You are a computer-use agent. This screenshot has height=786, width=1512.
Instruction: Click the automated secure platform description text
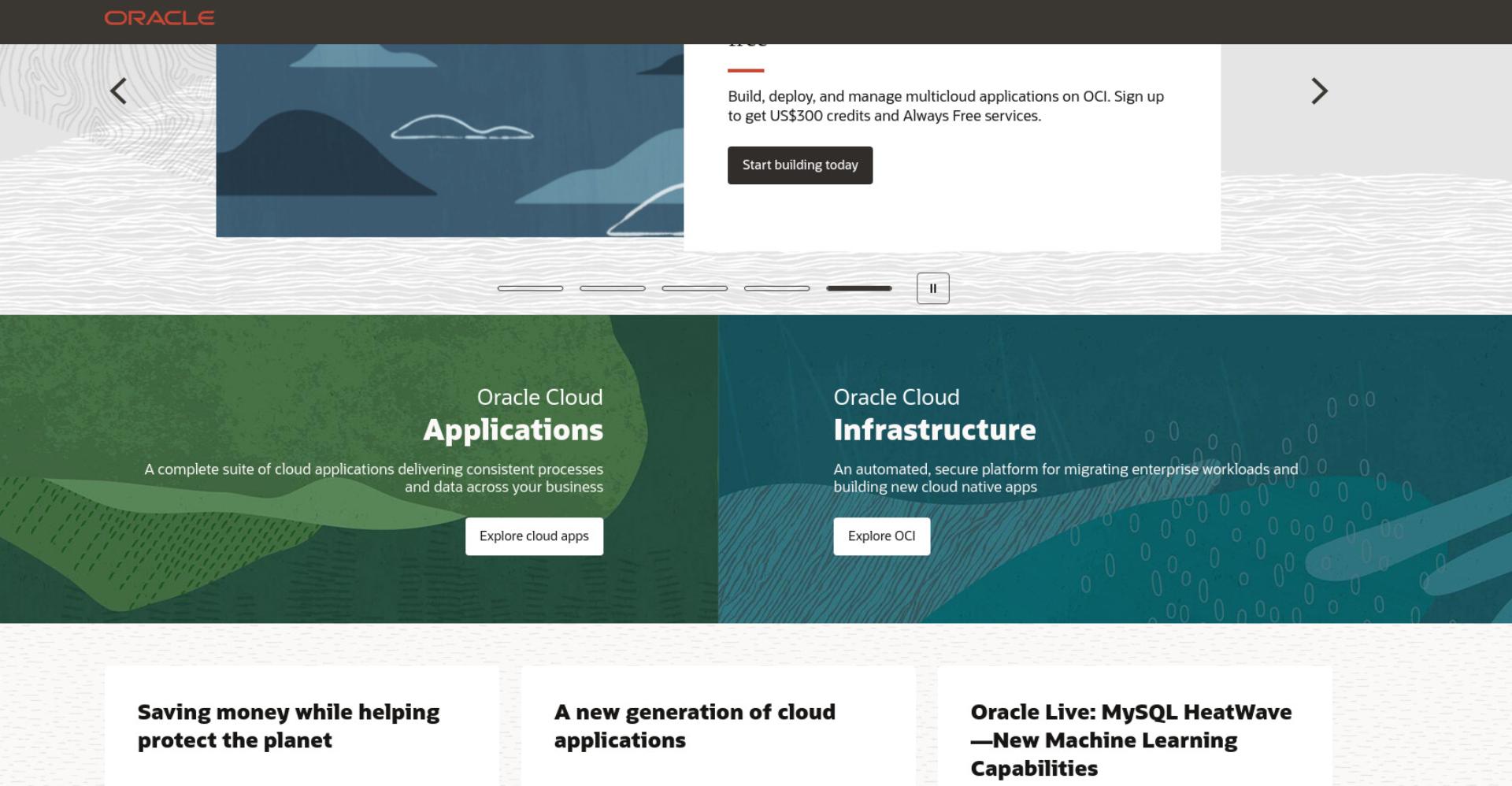coord(1065,478)
